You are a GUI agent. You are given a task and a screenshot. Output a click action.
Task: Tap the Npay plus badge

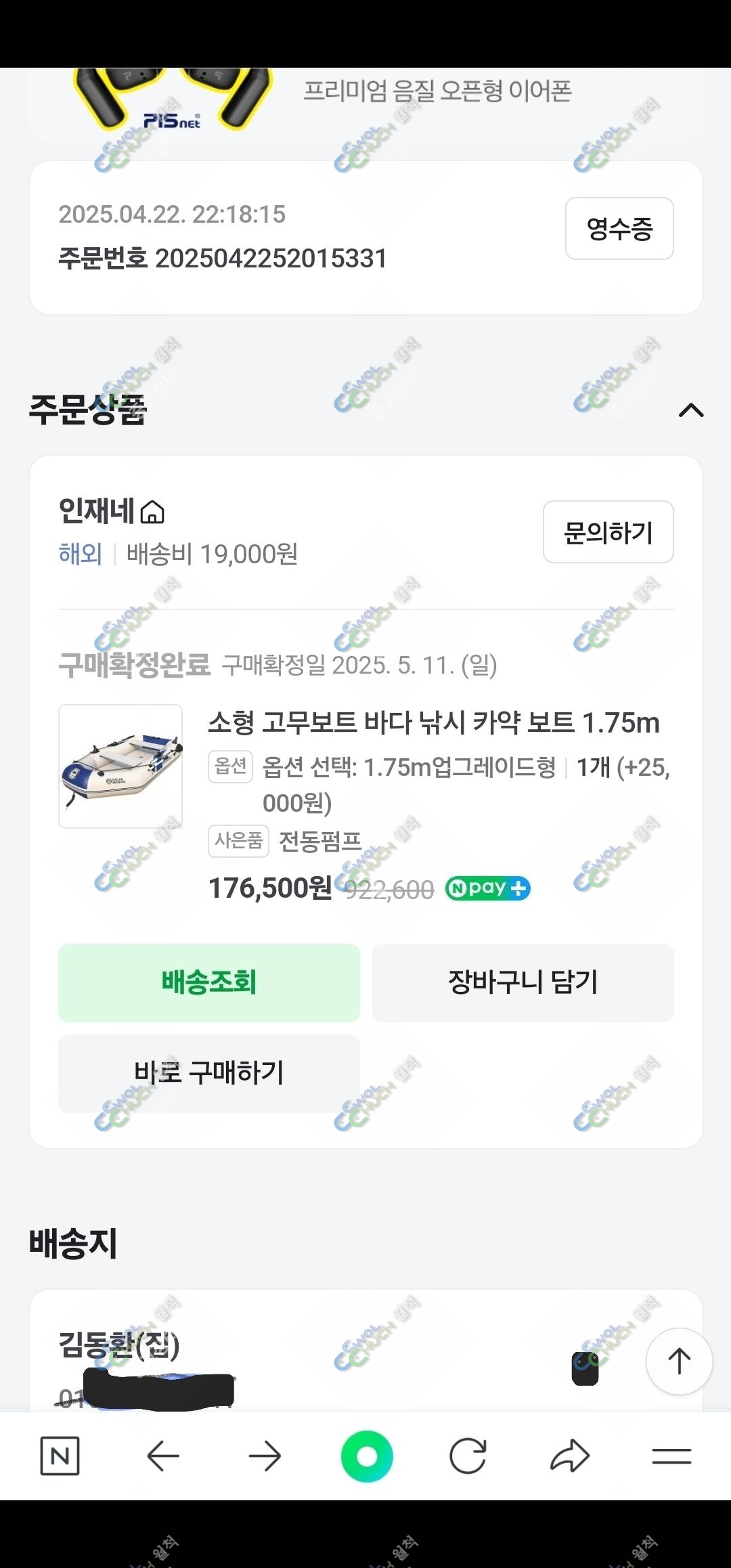(x=487, y=888)
